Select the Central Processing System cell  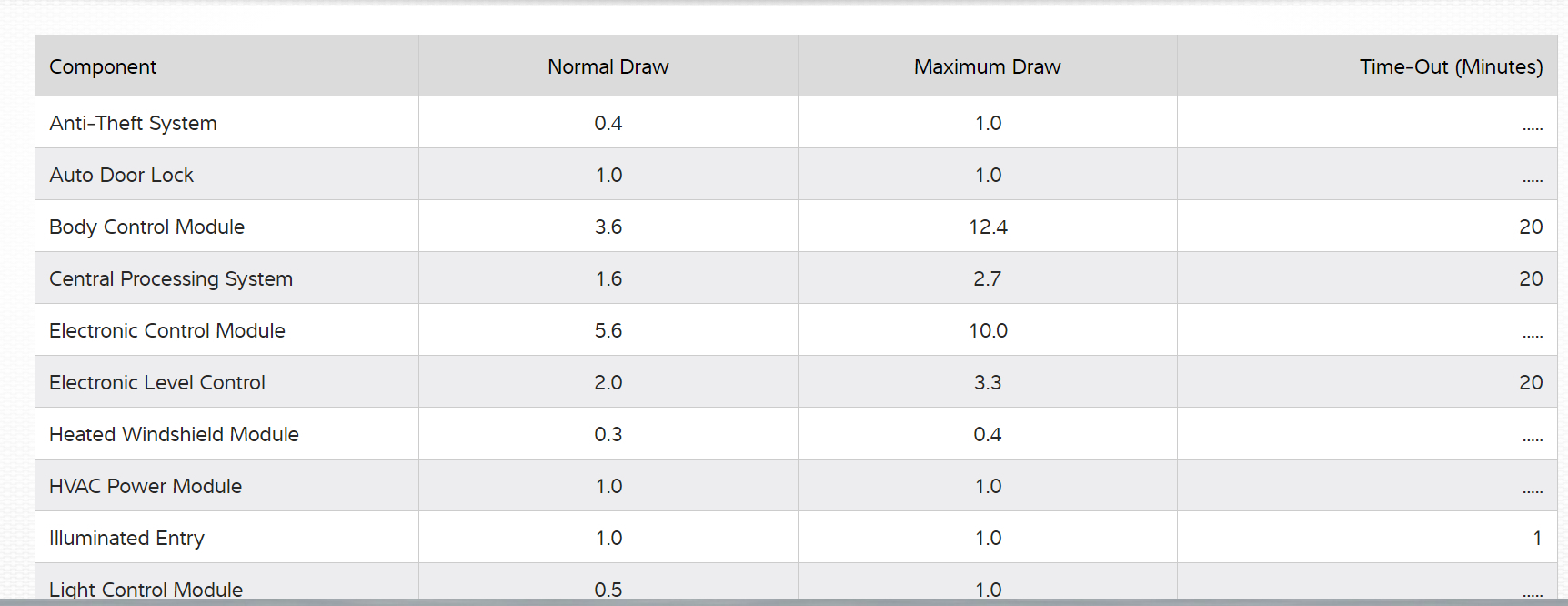[x=171, y=278]
